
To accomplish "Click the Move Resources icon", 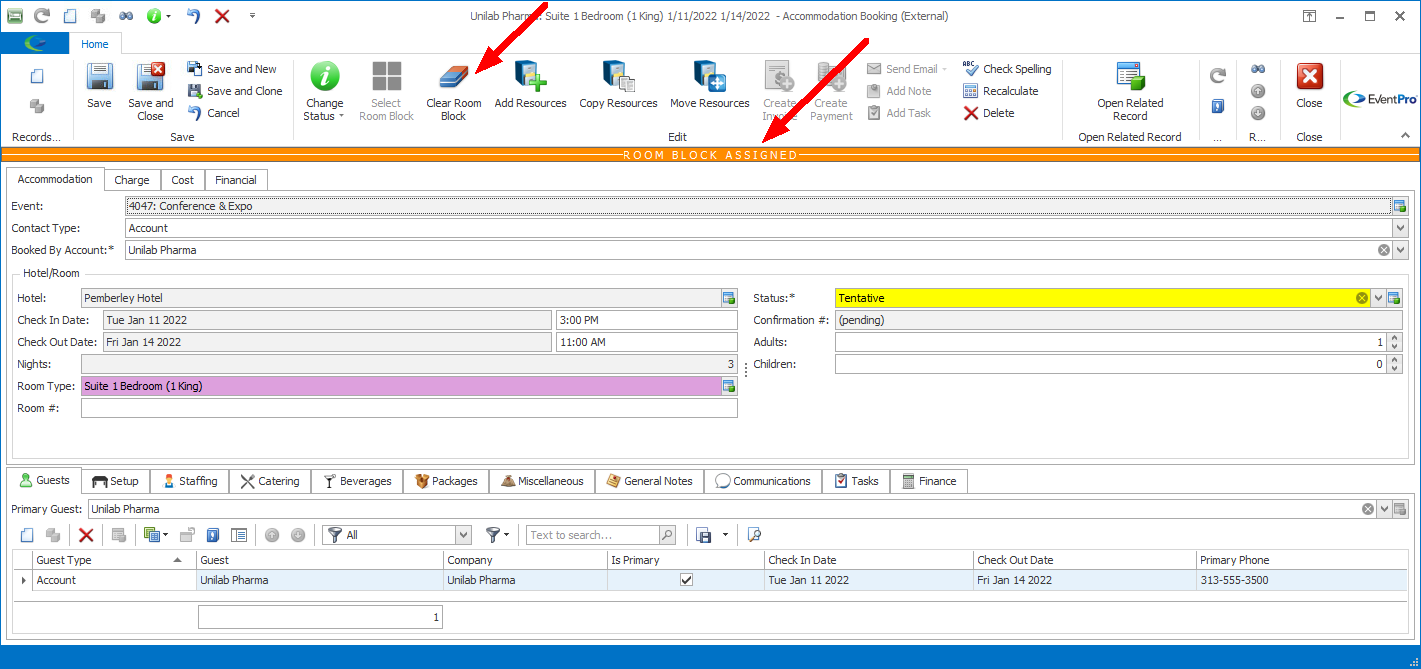I will 709,77.
